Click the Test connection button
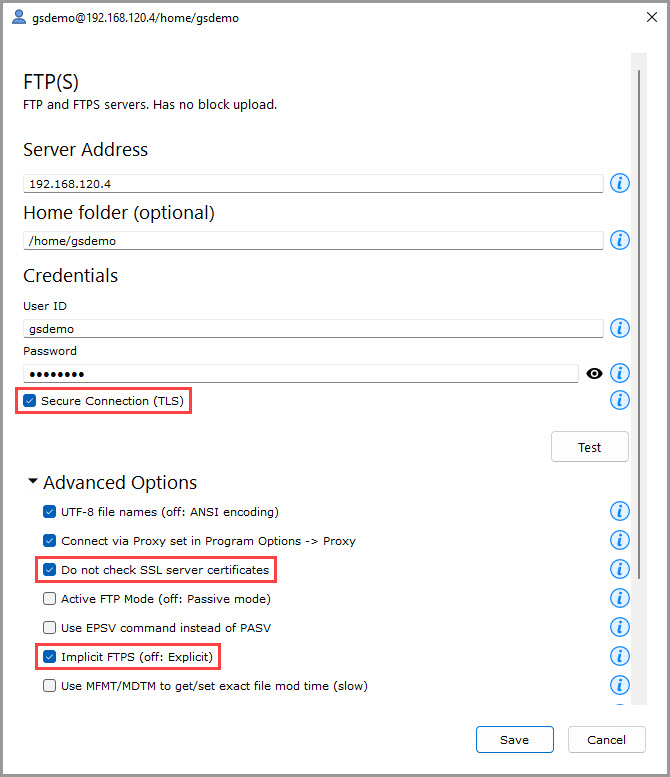 click(589, 447)
